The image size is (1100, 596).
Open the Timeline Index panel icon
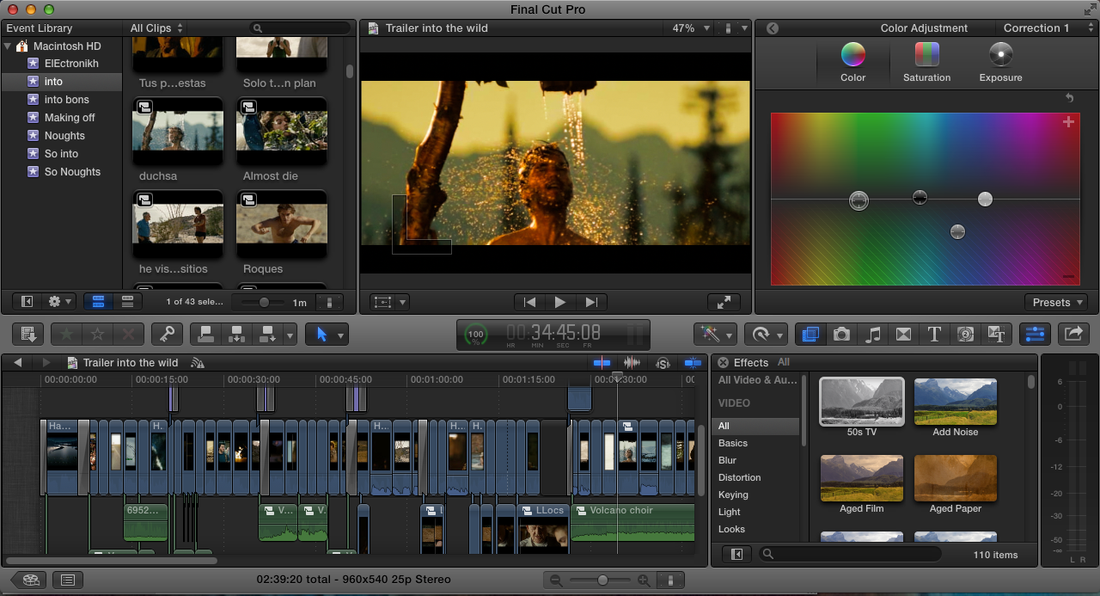click(67, 579)
